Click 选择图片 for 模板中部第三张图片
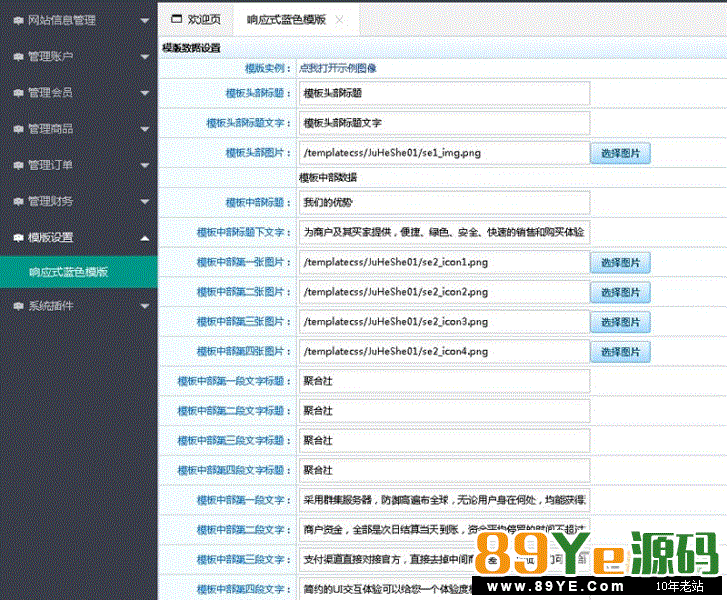The height and width of the screenshot is (600, 727). click(x=620, y=322)
